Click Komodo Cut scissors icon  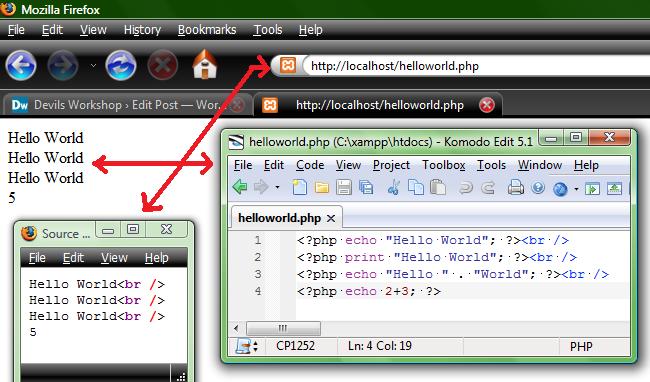[x=393, y=188]
